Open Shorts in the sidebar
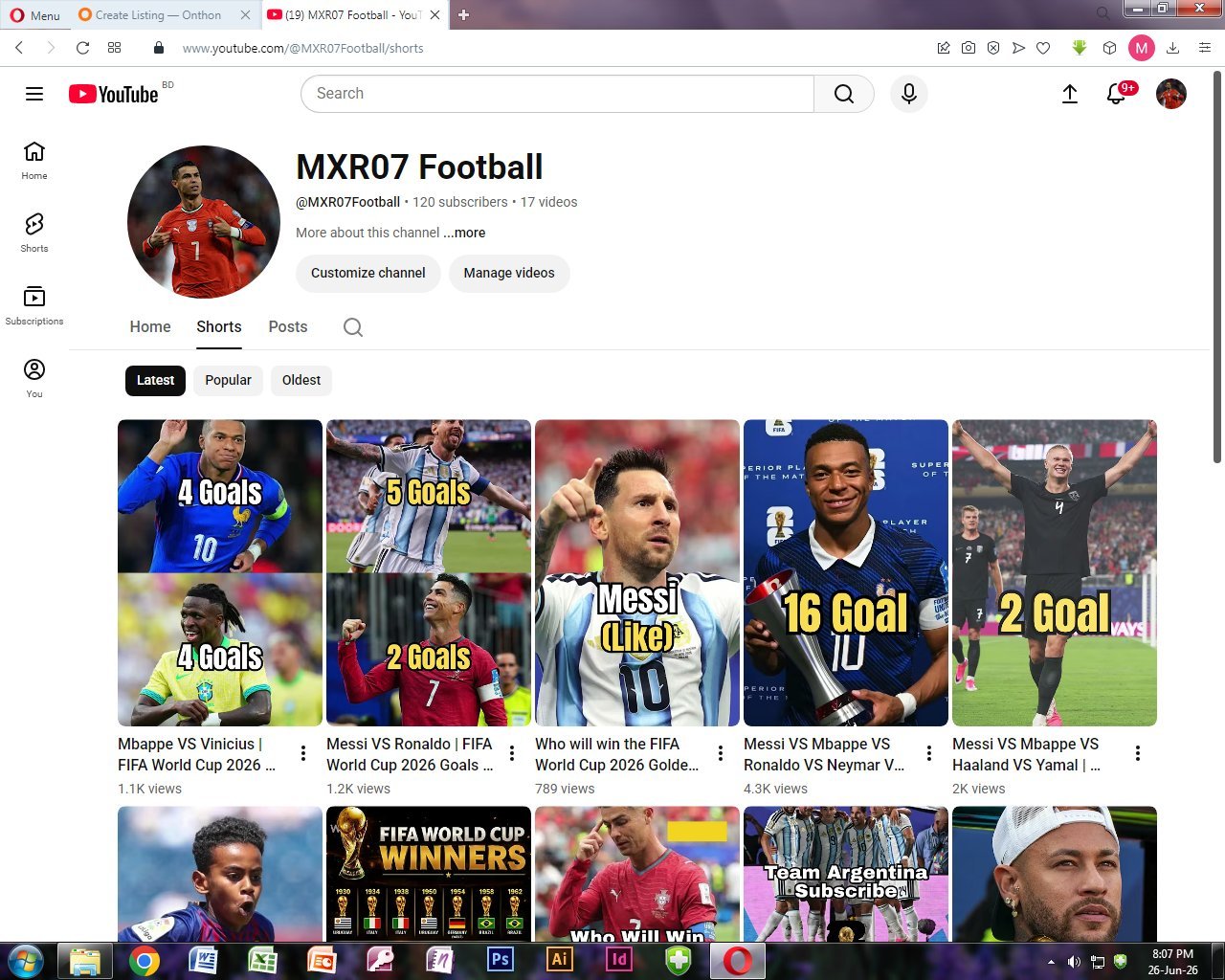 [x=34, y=233]
